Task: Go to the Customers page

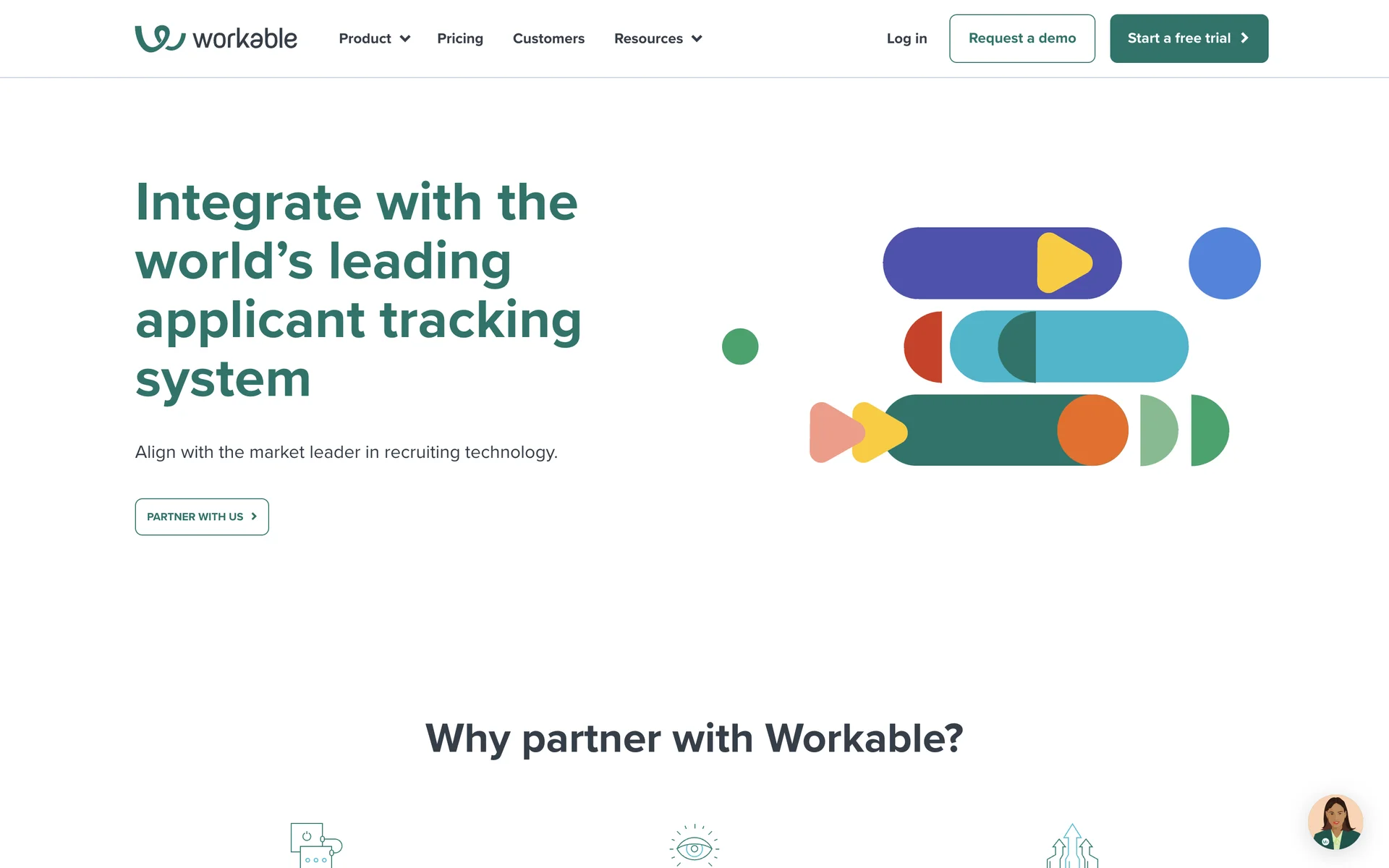Action: click(548, 38)
